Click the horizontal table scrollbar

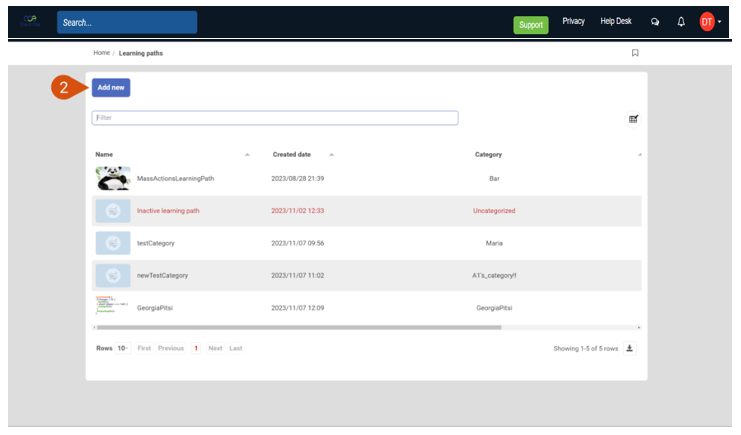tap(299, 327)
